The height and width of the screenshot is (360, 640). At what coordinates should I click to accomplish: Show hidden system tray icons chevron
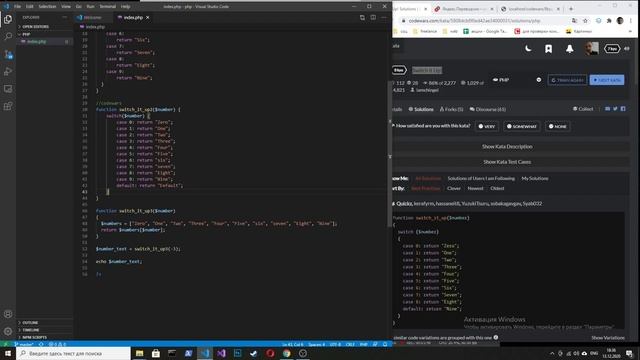click(552, 353)
